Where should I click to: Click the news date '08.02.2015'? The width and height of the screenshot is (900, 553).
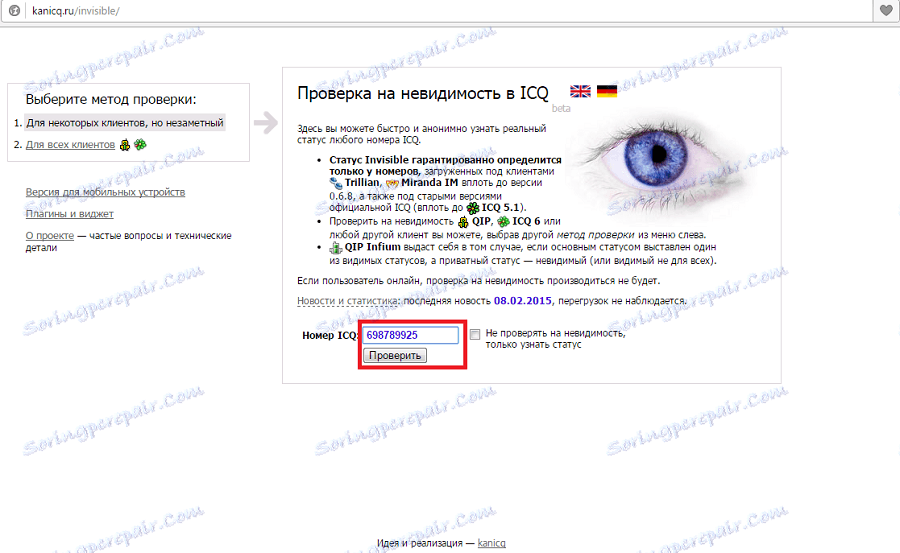tap(522, 300)
